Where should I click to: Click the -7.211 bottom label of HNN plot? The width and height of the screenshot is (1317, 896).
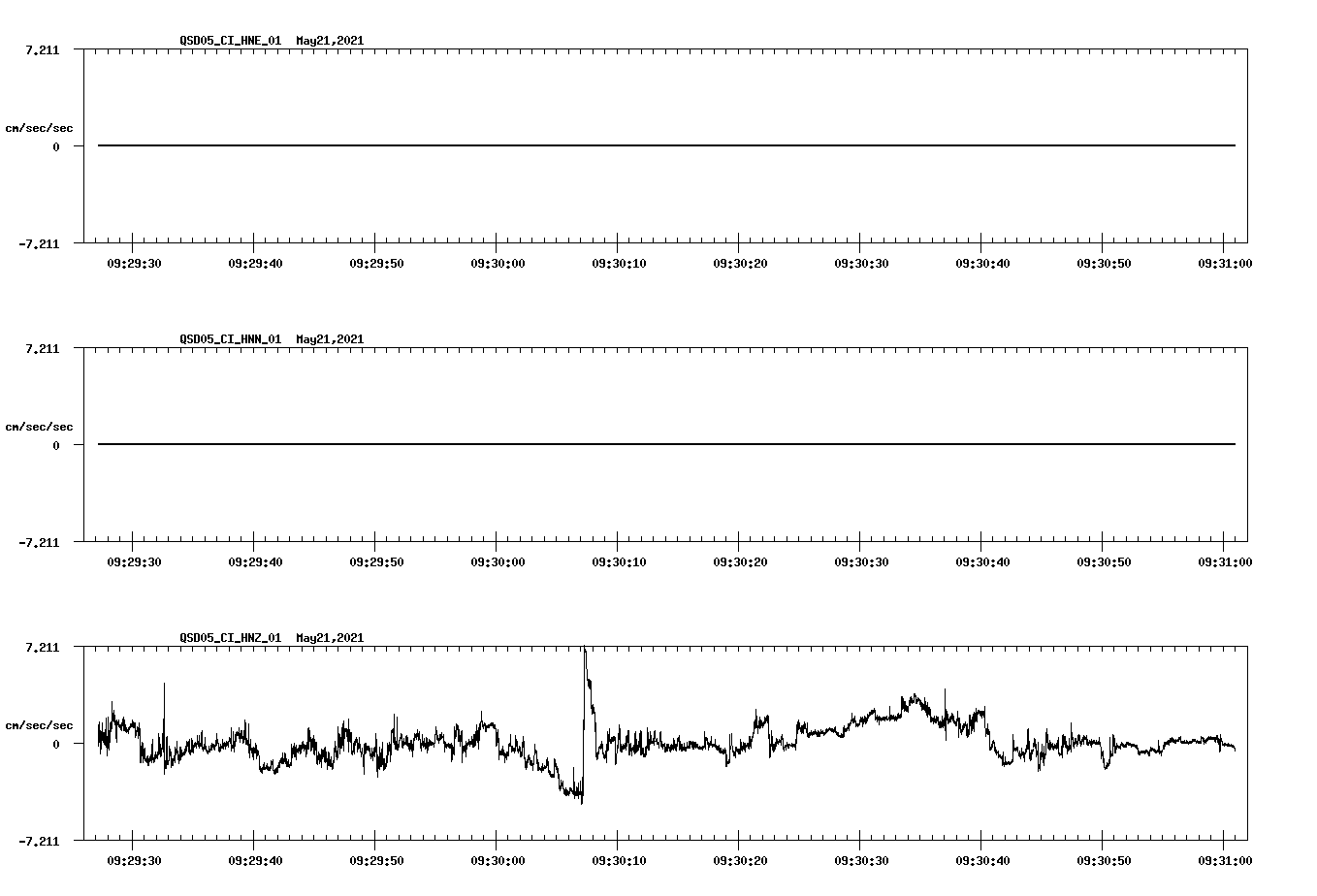(x=39, y=542)
